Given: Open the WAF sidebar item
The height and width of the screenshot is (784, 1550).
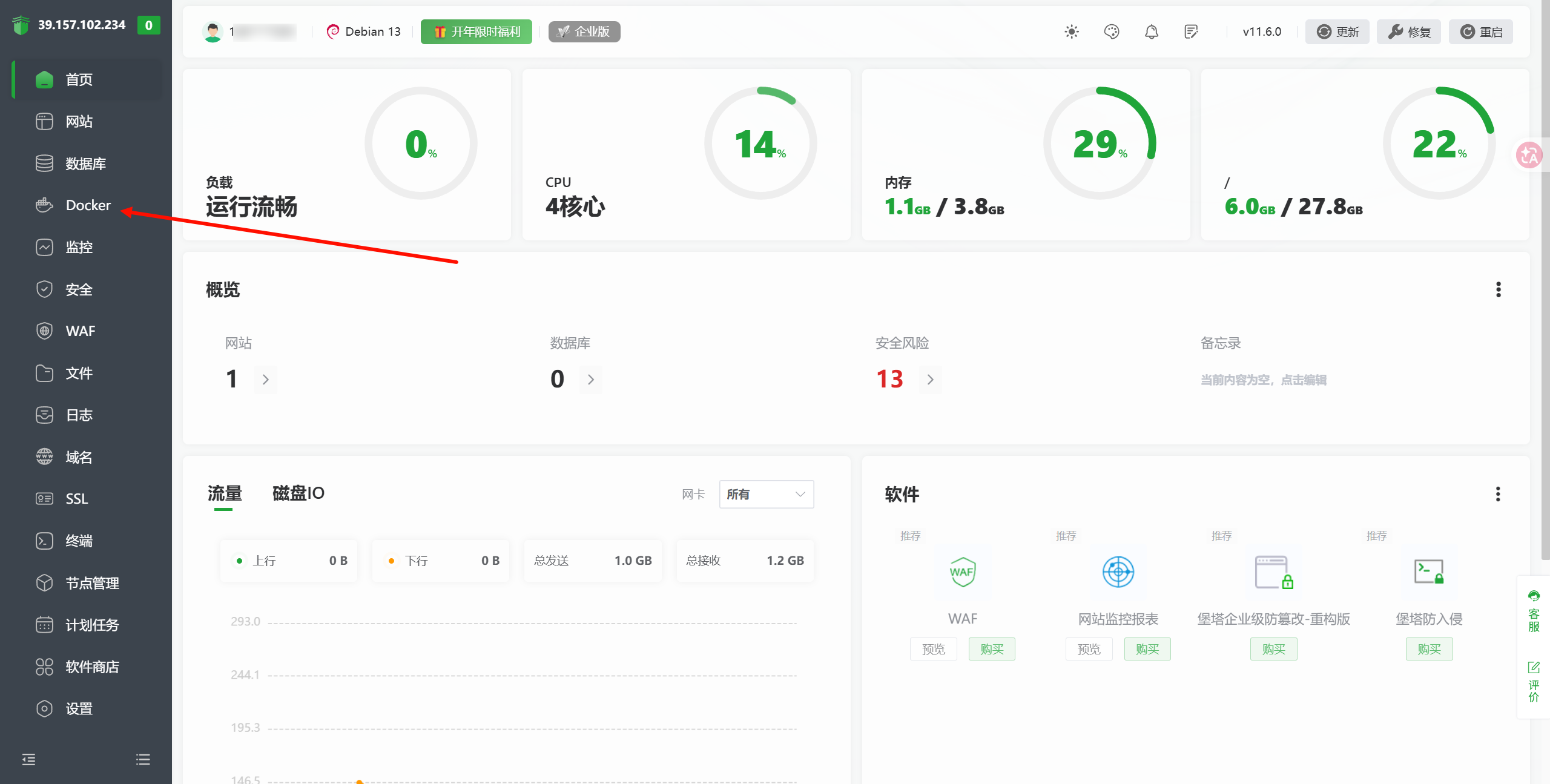Looking at the screenshot, I should (80, 331).
